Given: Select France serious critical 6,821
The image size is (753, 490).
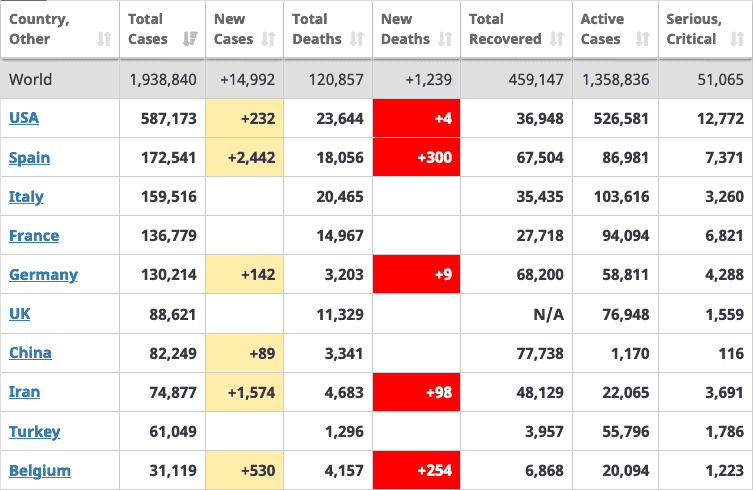Looking at the screenshot, I should click(724, 236).
